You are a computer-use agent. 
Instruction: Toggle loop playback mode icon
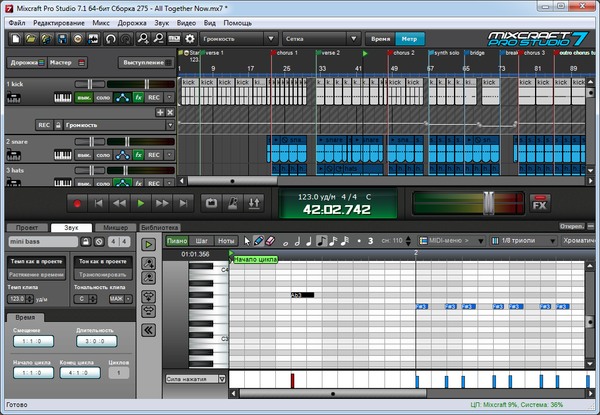pyautogui.click(x=211, y=202)
